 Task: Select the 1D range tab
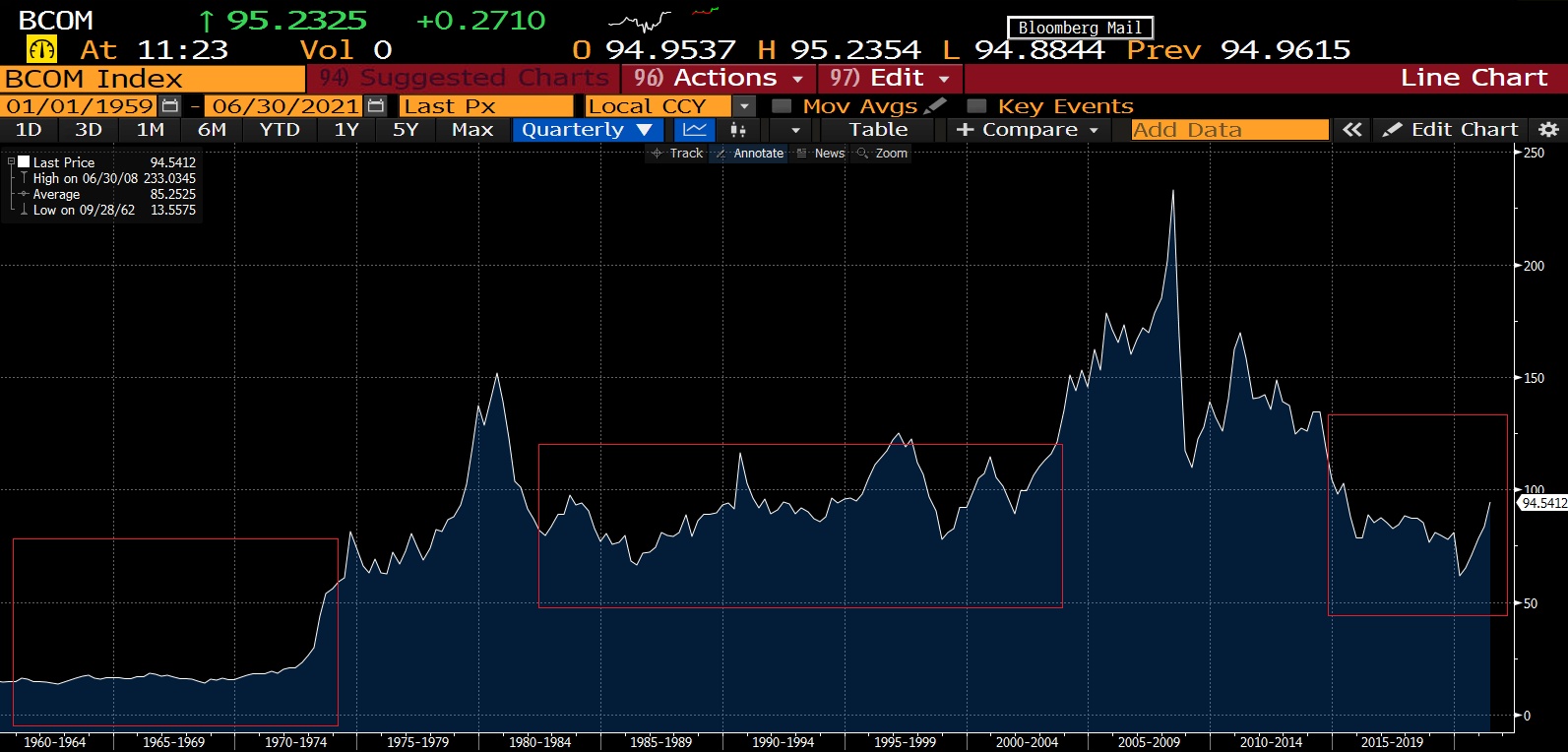click(x=29, y=130)
